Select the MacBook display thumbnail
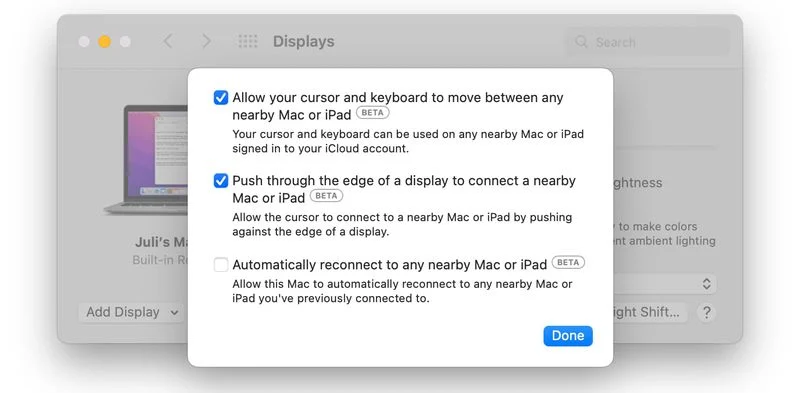 (147, 159)
